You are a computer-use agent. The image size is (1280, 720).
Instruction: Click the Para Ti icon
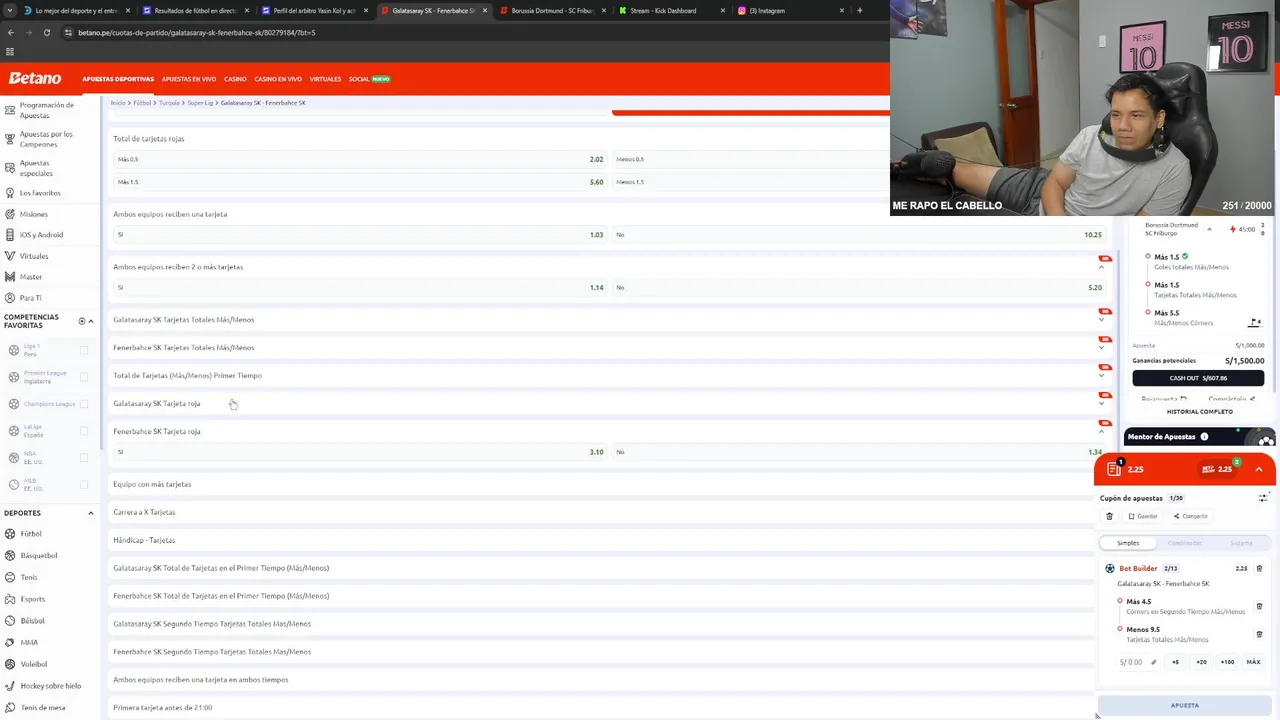point(10,297)
